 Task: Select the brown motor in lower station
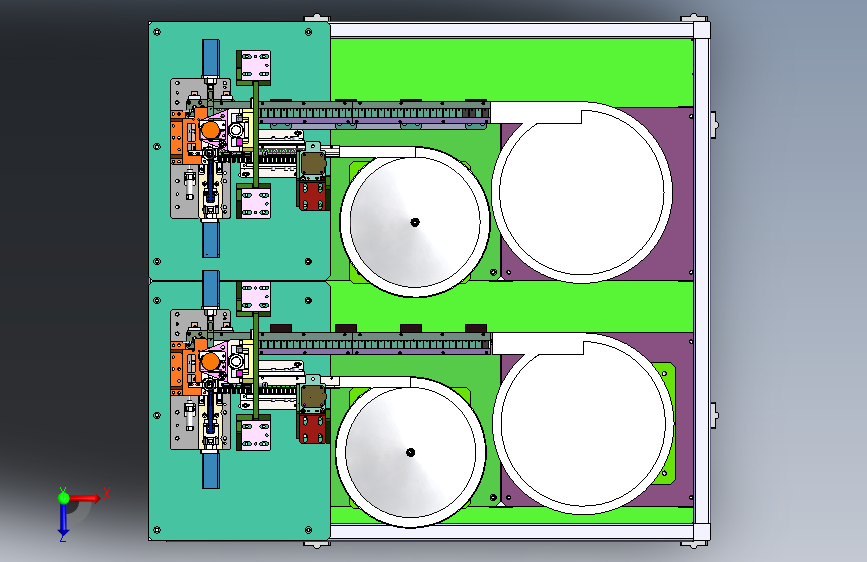click(313, 397)
